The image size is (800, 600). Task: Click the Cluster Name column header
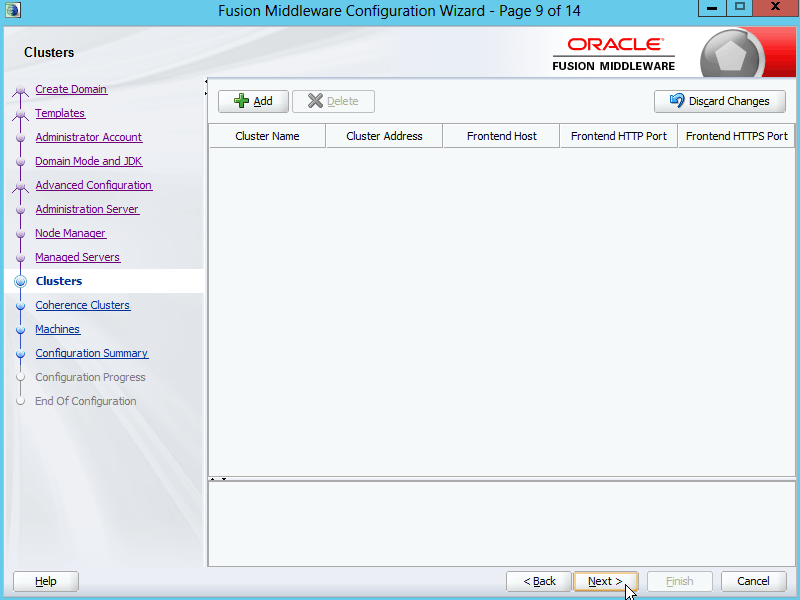[267, 136]
